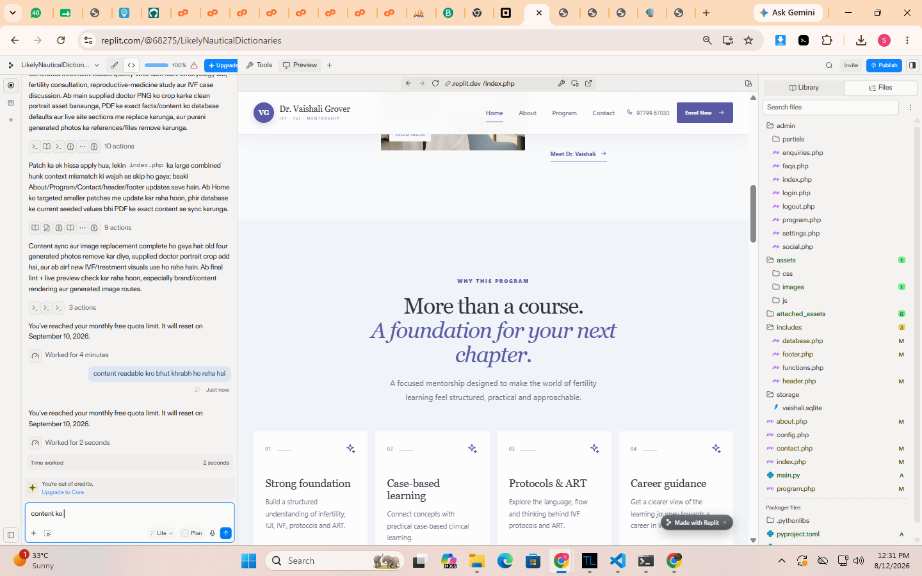The width and height of the screenshot is (922, 576).
Task: Click the plus attach icon in chat box
Action: coord(34,533)
